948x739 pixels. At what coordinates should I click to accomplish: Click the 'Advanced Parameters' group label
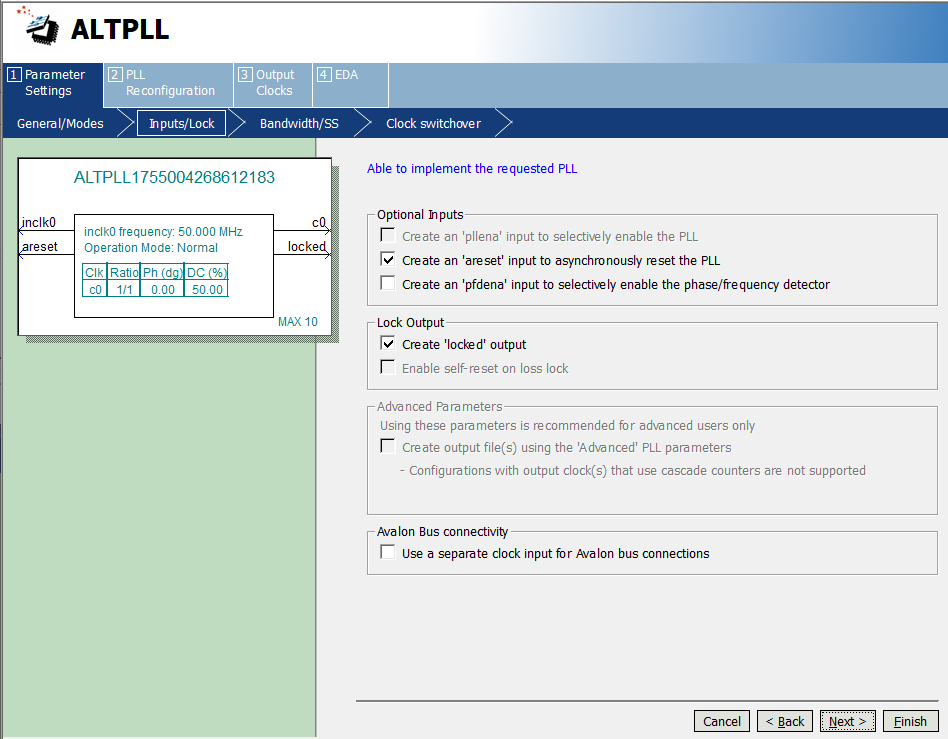(x=440, y=406)
